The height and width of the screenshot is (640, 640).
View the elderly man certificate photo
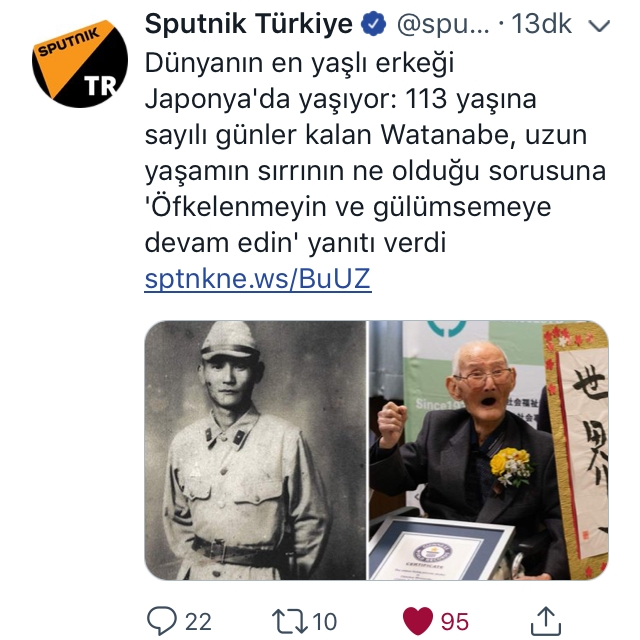coord(489,450)
